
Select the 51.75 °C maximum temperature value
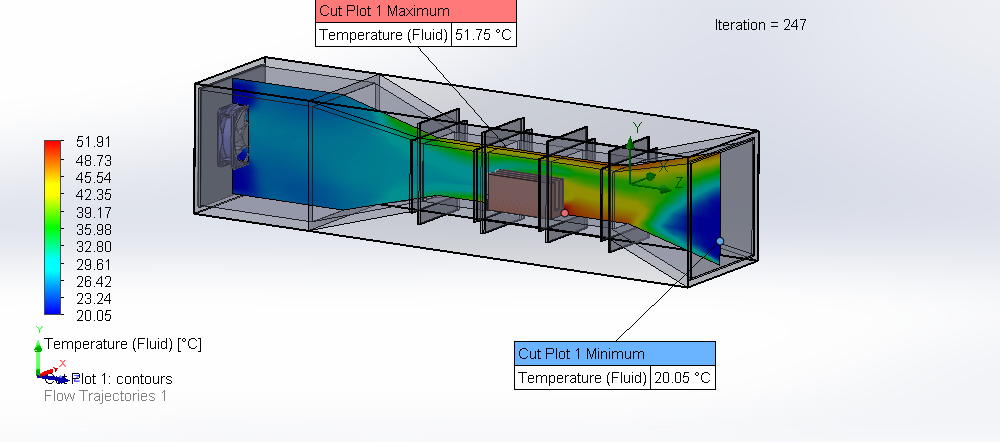(483, 34)
